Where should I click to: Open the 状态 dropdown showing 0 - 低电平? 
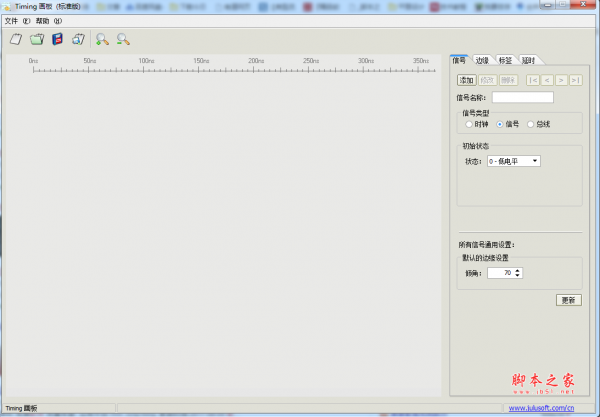pos(514,161)
